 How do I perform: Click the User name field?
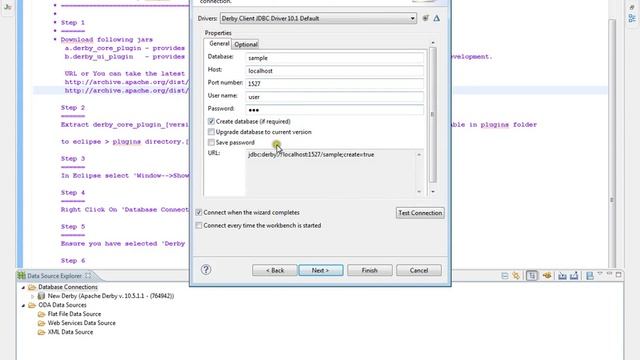tap(334, 97)
